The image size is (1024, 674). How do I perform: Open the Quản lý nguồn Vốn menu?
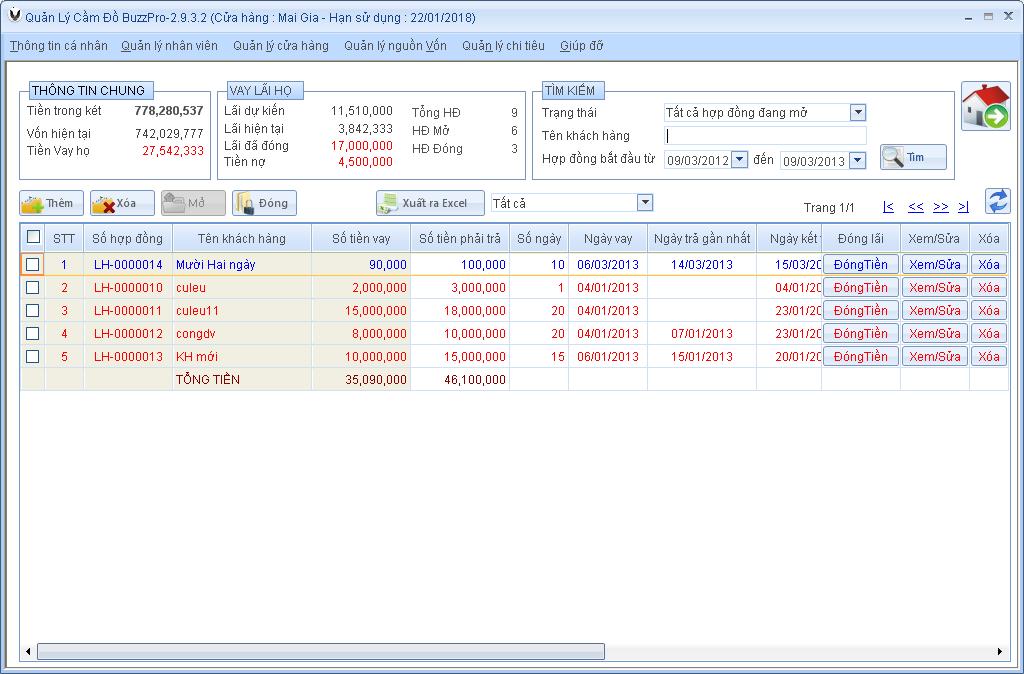tap(395, 46)
